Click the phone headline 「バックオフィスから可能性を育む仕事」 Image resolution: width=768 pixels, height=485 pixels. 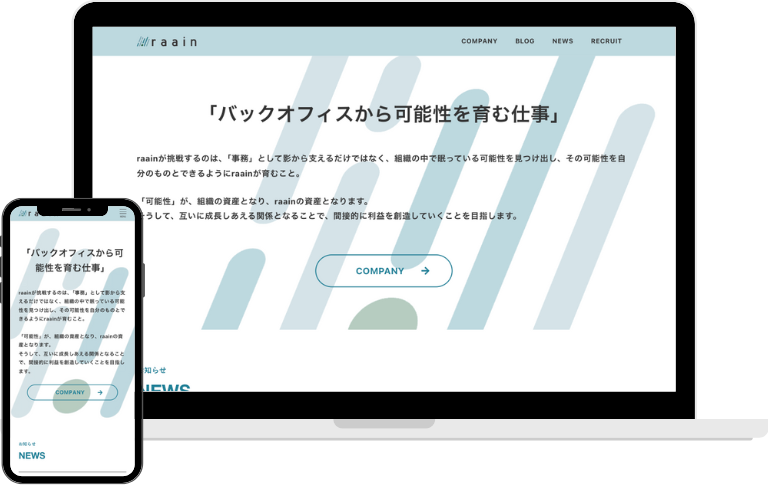tap(72, 260)
